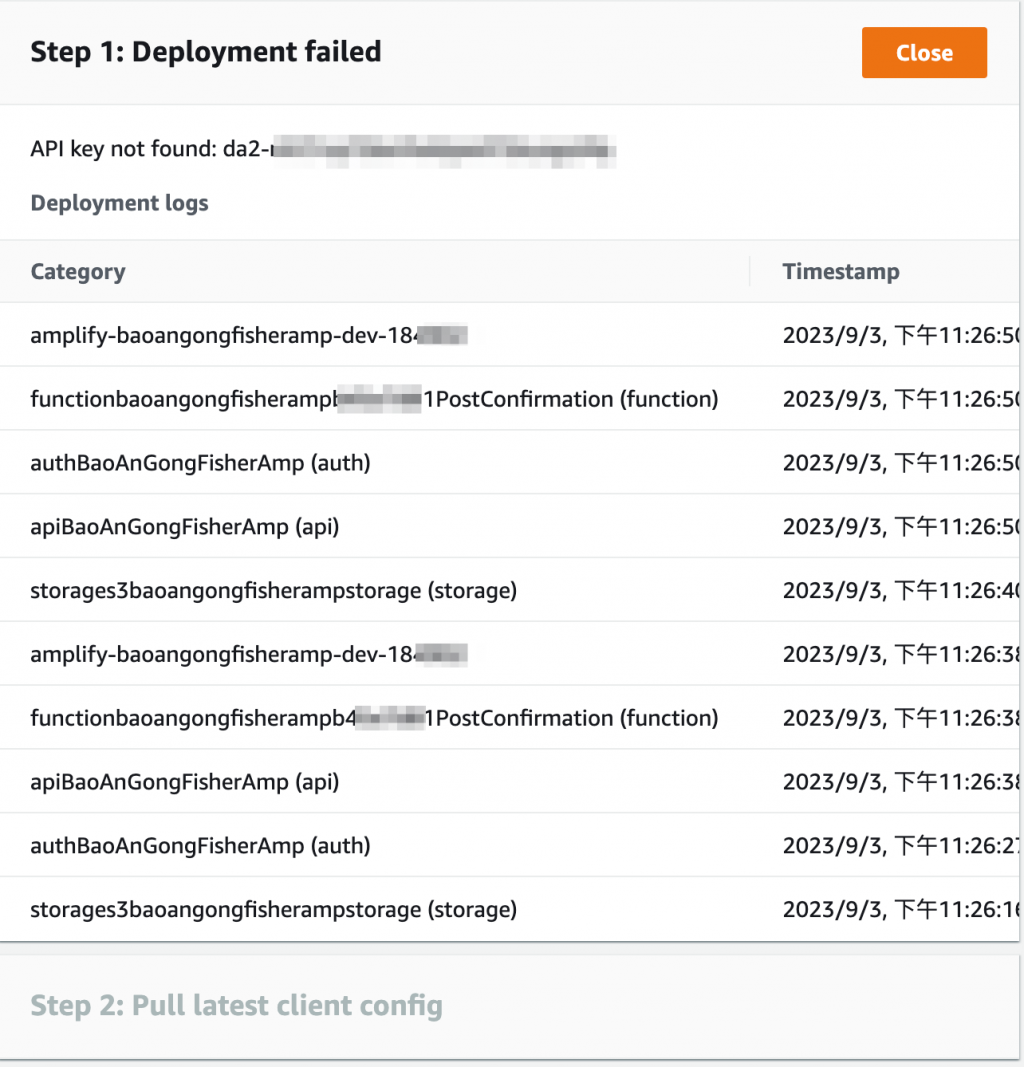Sort by the Category column header
Viewport: 1024px width, 1067px height.
[x=78, y=271]
